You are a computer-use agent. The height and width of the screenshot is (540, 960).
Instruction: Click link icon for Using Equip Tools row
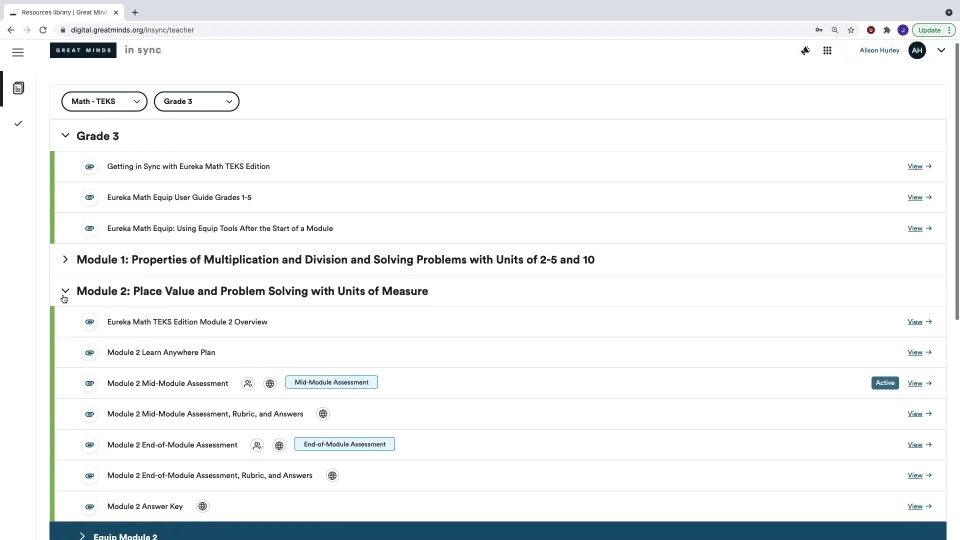[x=89, y=228]
